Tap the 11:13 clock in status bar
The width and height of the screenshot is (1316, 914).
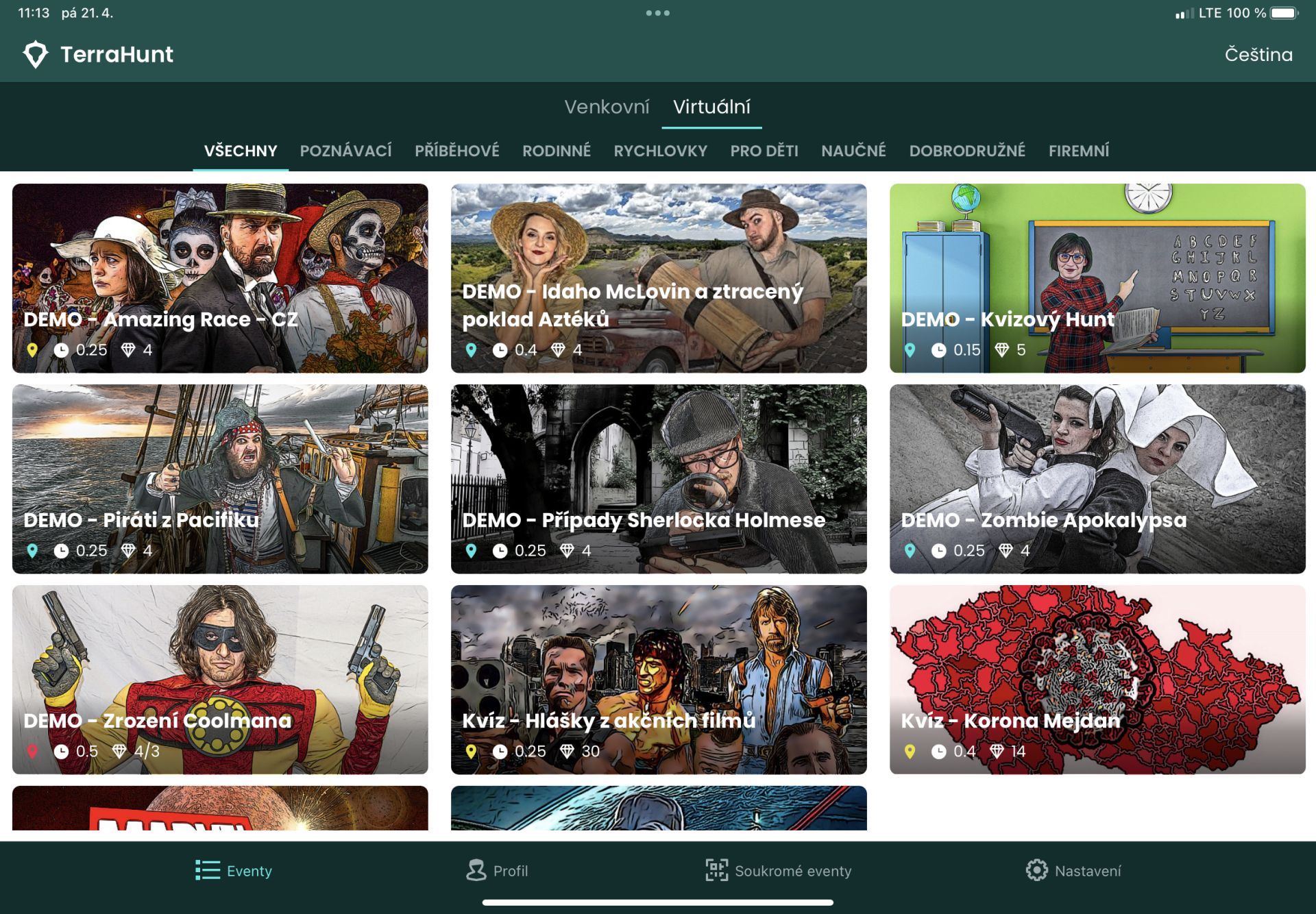pos(34,13)
